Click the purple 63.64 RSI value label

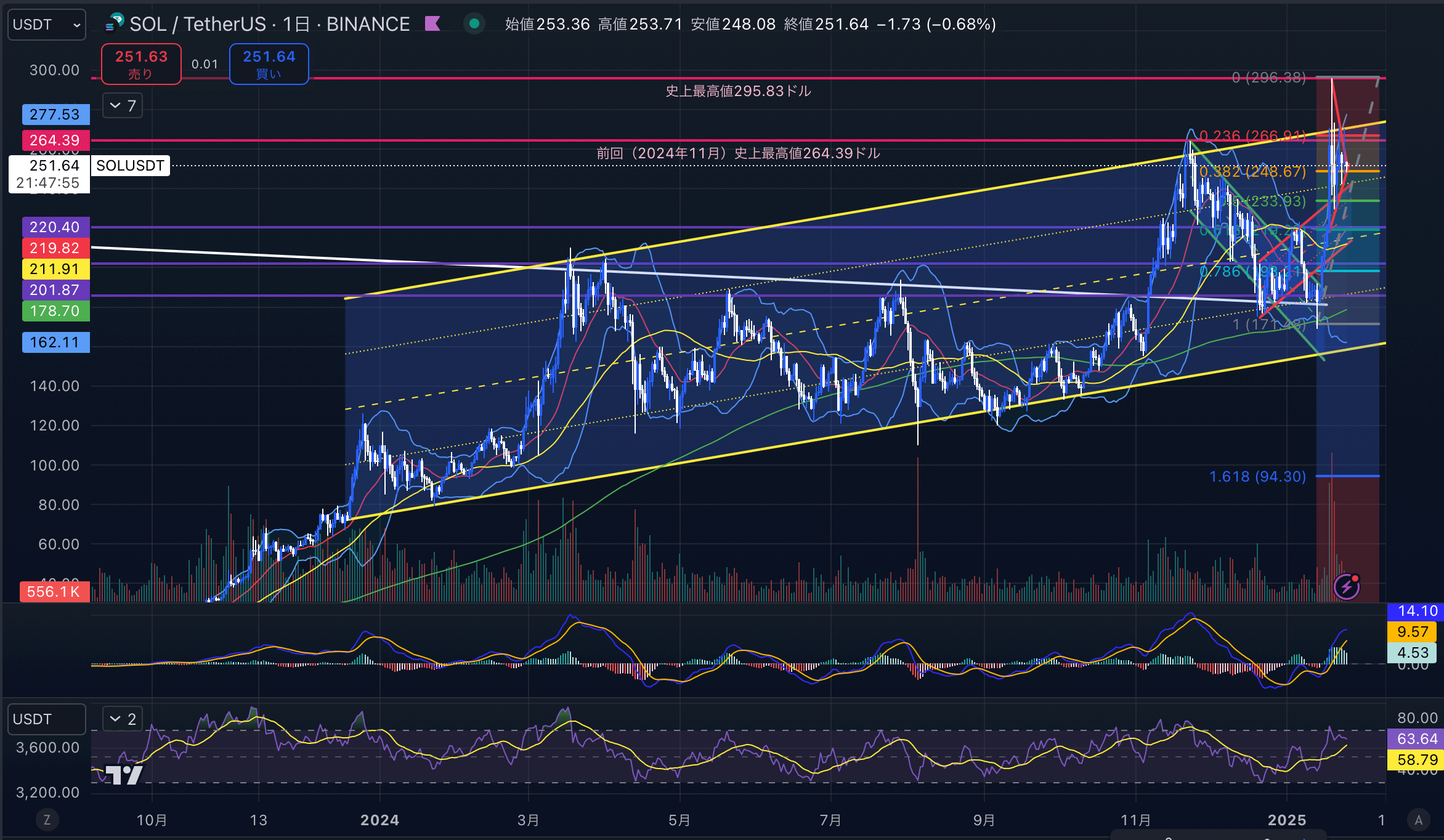1416,739
